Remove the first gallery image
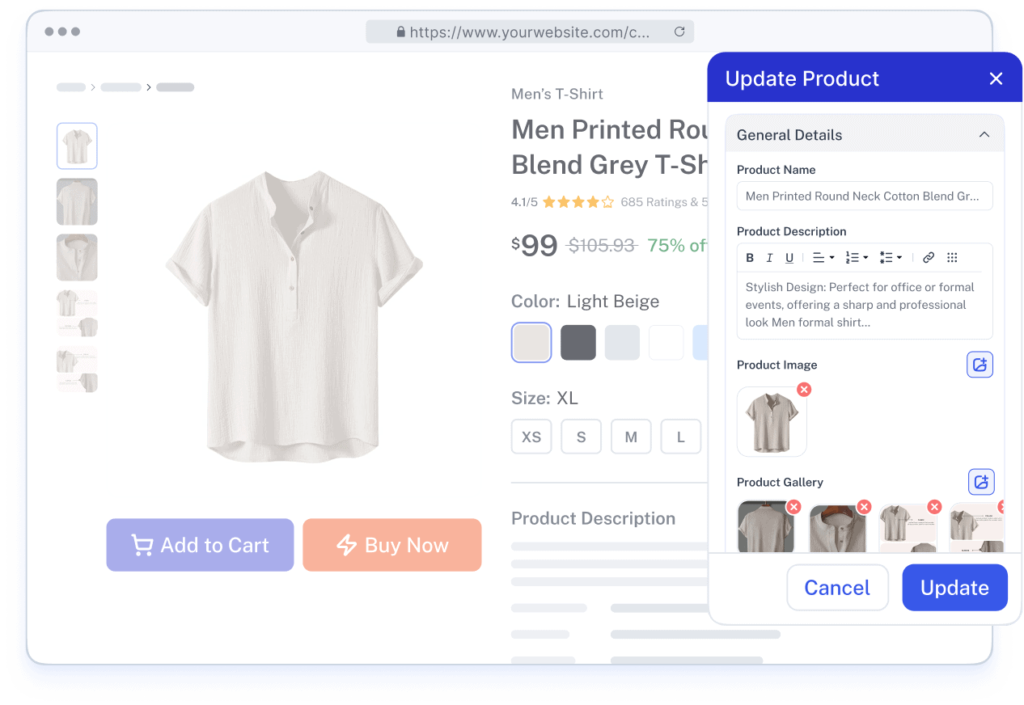This screenshot has width=1024, height=705. point(793,507)
